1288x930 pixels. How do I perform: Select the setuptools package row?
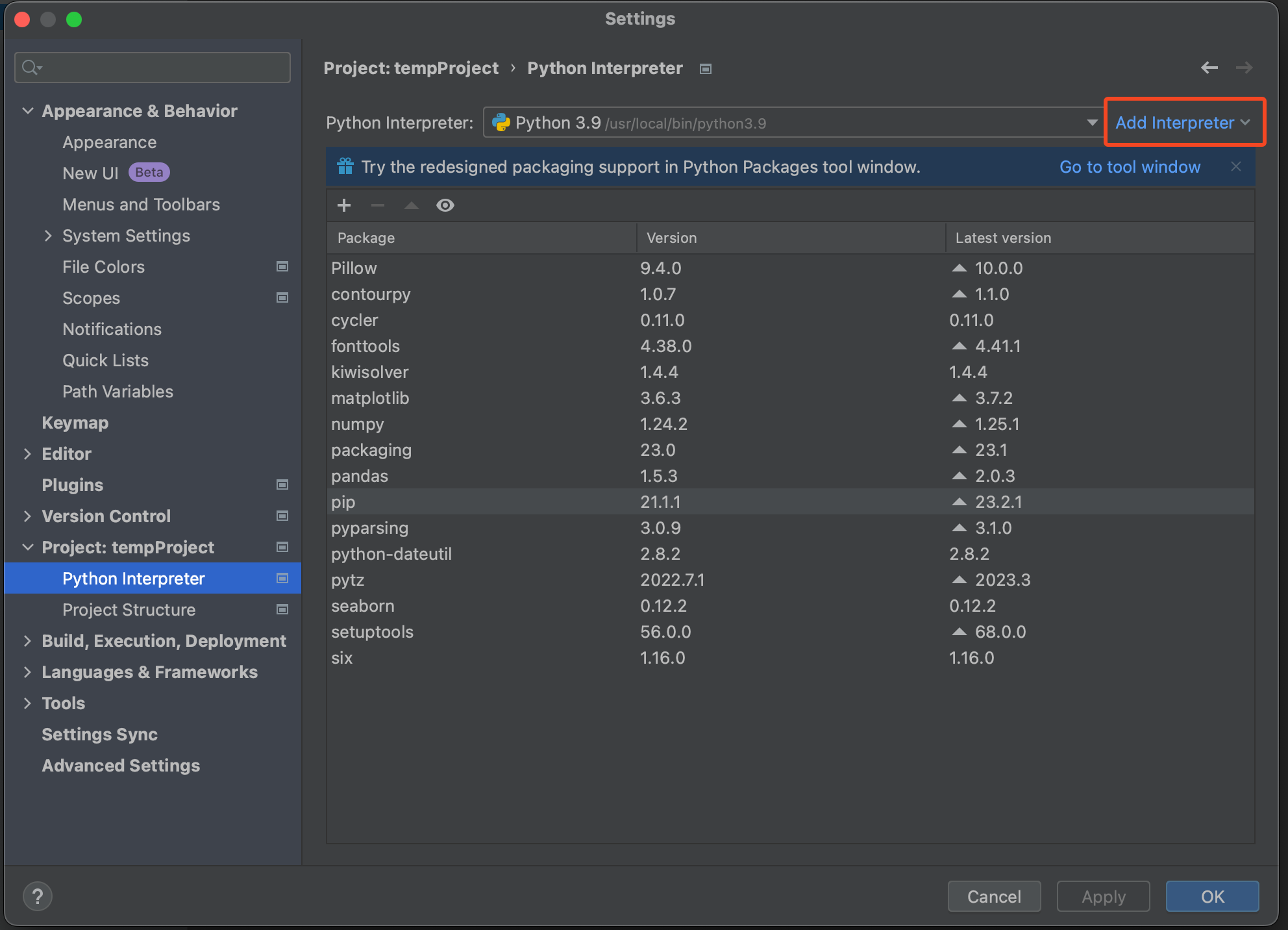click(x=791, y=632)
